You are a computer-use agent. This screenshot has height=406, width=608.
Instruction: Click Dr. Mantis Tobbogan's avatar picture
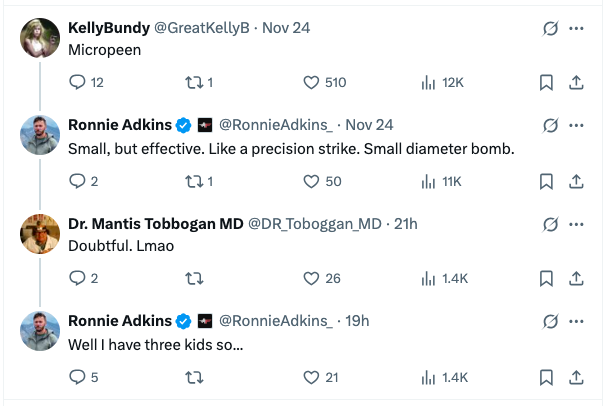coord(40,235)
